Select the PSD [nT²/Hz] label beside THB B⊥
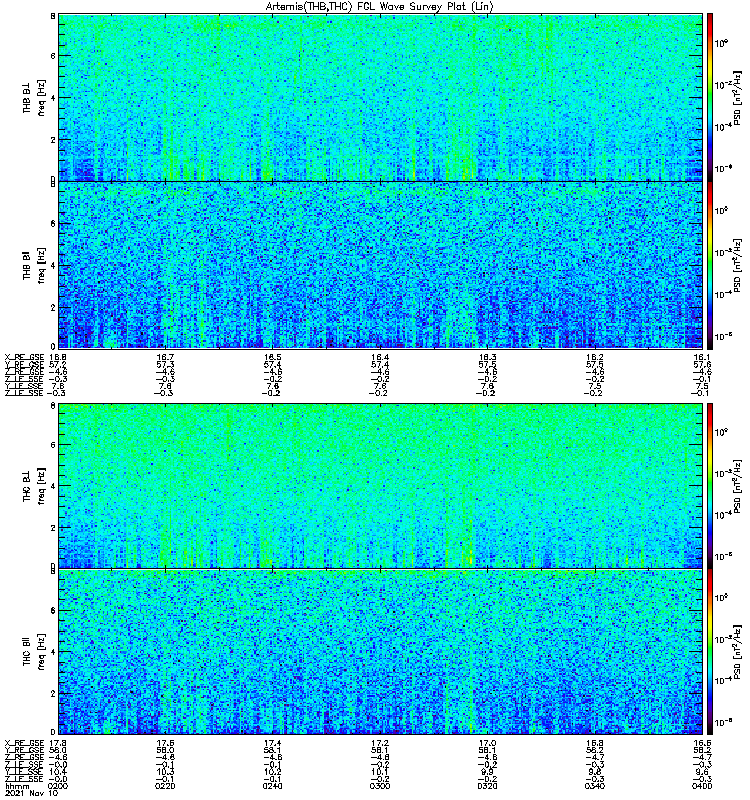The image size is (750, 800). [x=737, y=97]
